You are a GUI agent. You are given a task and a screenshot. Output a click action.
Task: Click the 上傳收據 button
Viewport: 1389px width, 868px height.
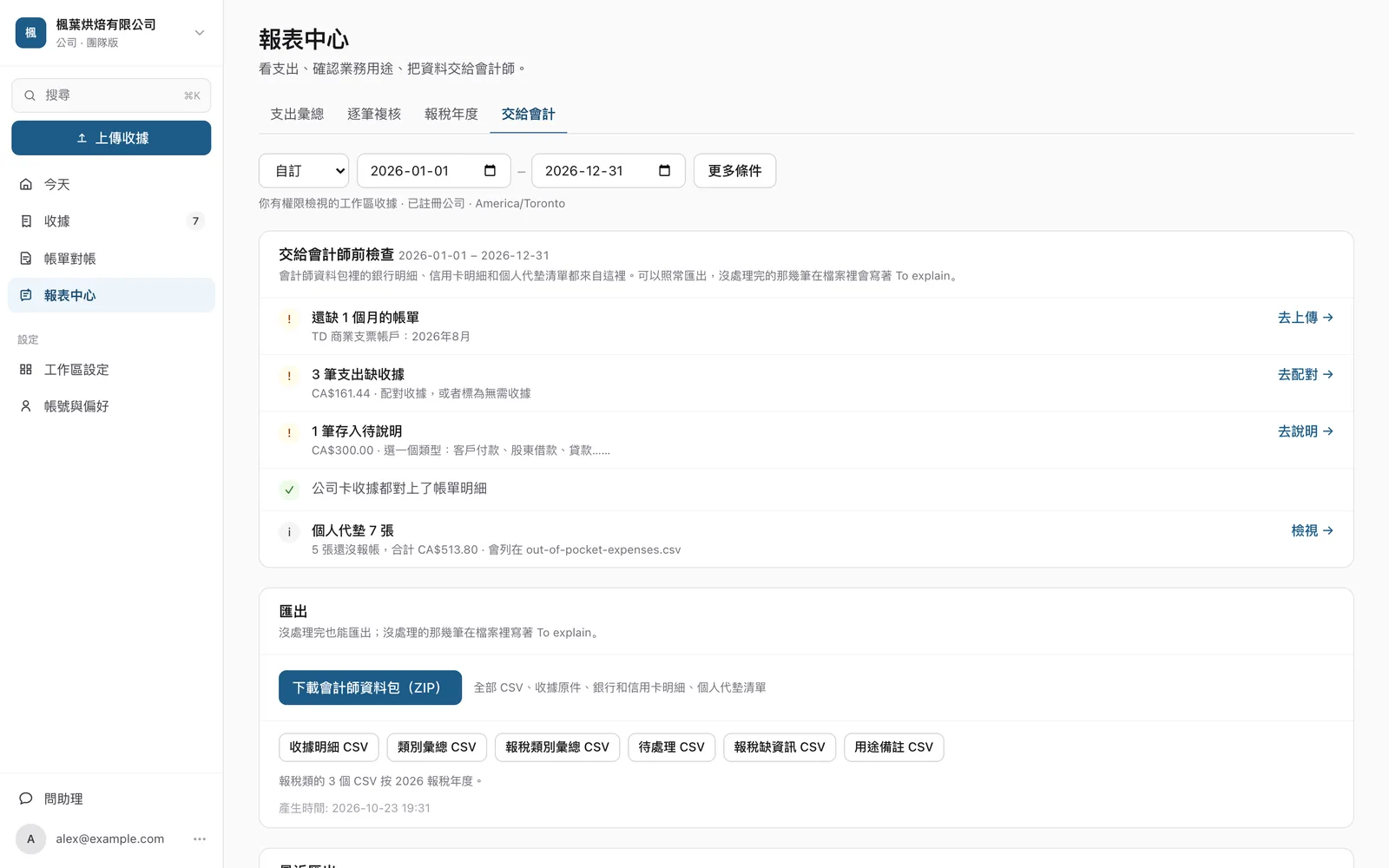point(111,138)
